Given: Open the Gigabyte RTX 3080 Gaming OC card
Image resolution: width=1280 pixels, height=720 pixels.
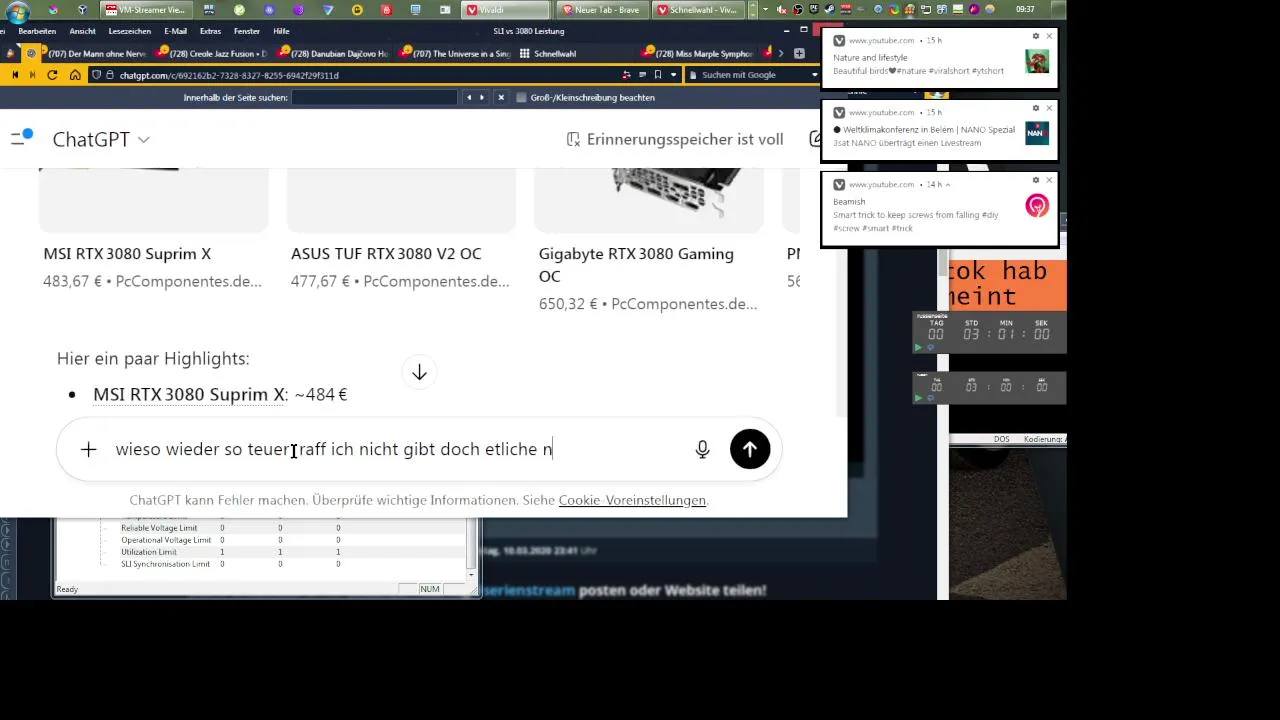Looking at the screenshot, I should click(x=649, y=240).
